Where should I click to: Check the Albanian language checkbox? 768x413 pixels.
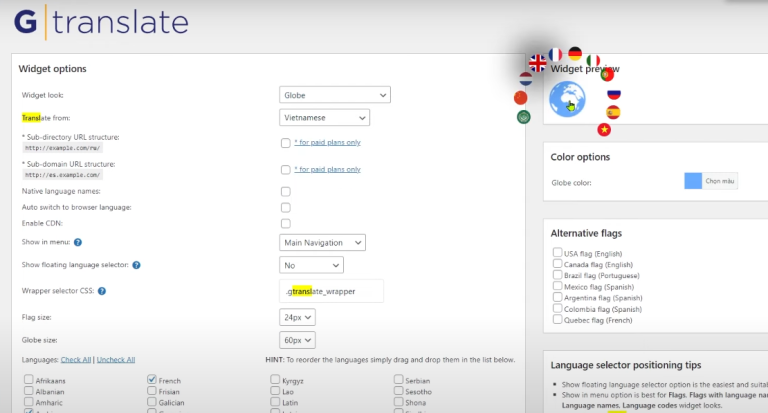click(28, 390)
